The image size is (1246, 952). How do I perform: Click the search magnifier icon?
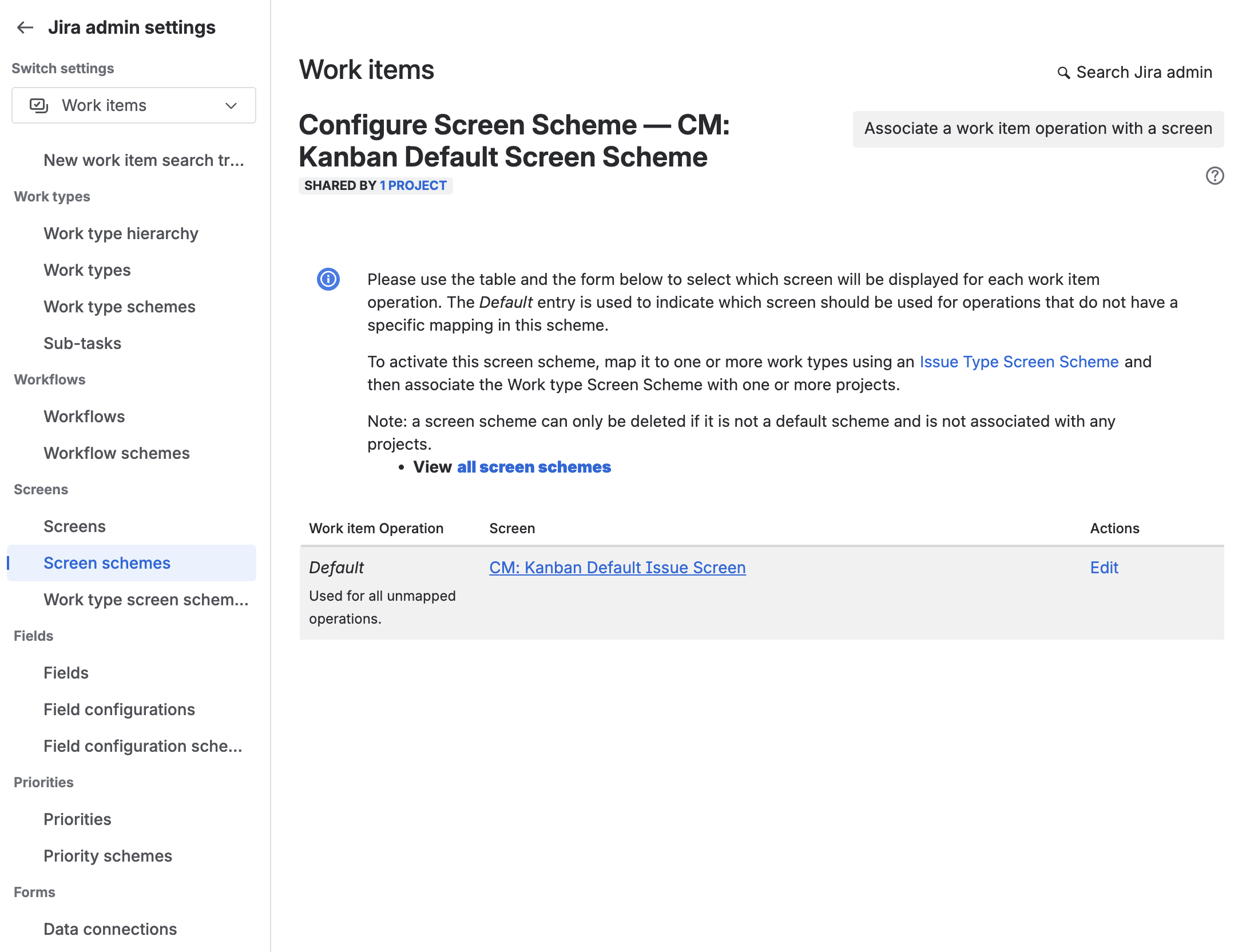[x=1063, y=73]
